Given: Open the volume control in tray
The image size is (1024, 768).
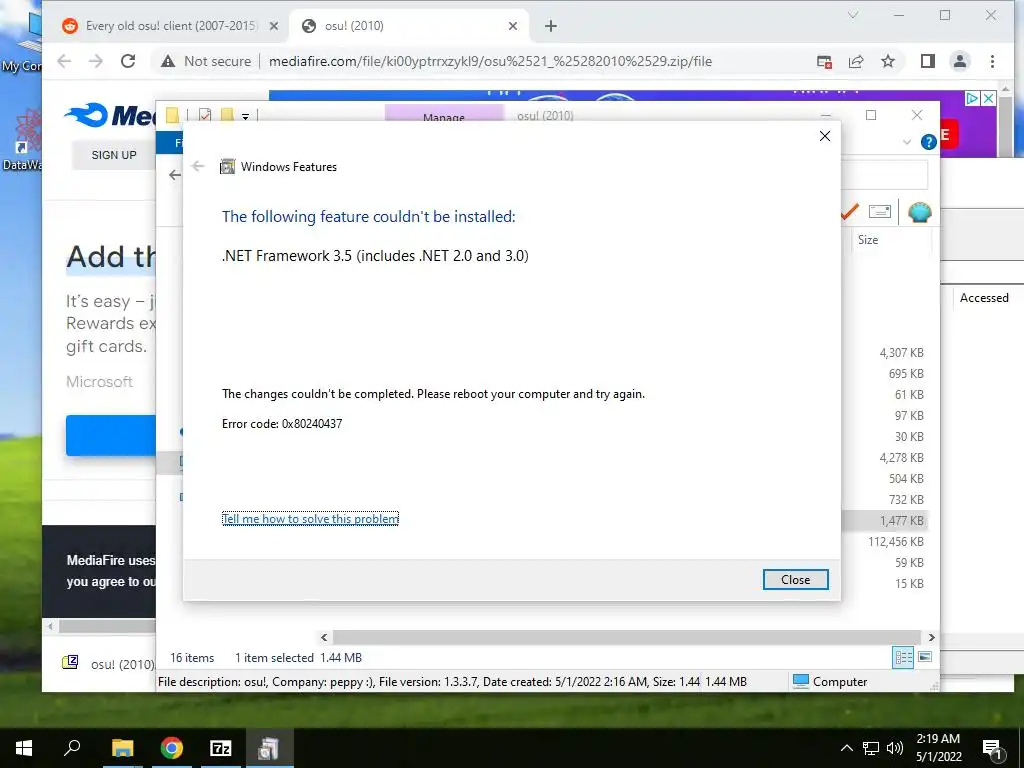Looking at the screenshot, I should point(895,748).
